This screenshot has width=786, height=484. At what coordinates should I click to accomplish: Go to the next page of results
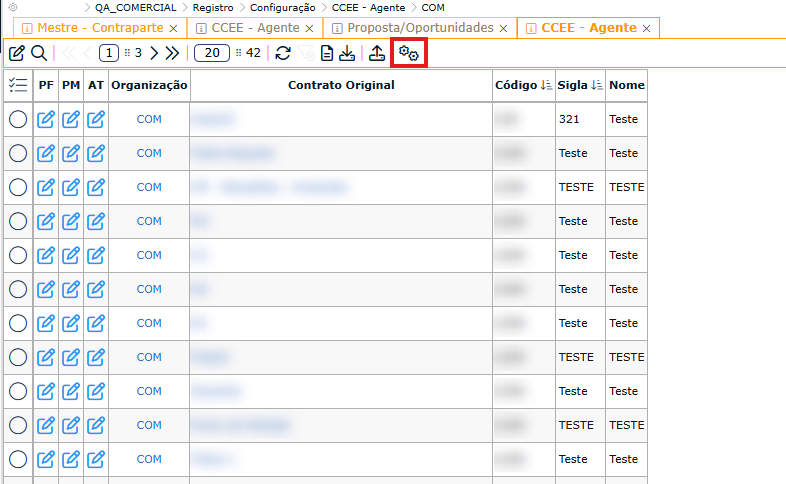154,53
